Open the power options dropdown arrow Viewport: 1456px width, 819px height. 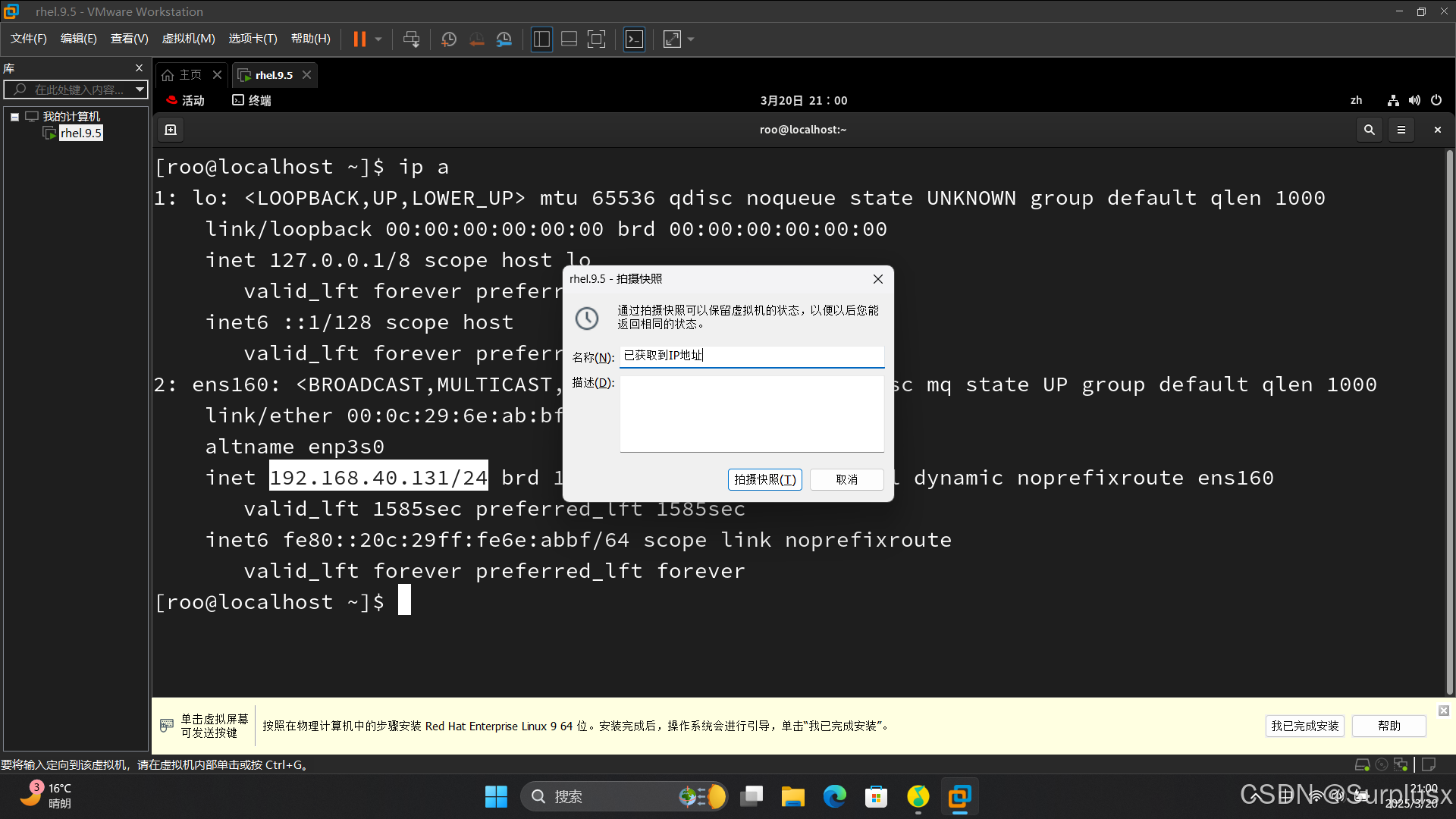coord(378,39)
